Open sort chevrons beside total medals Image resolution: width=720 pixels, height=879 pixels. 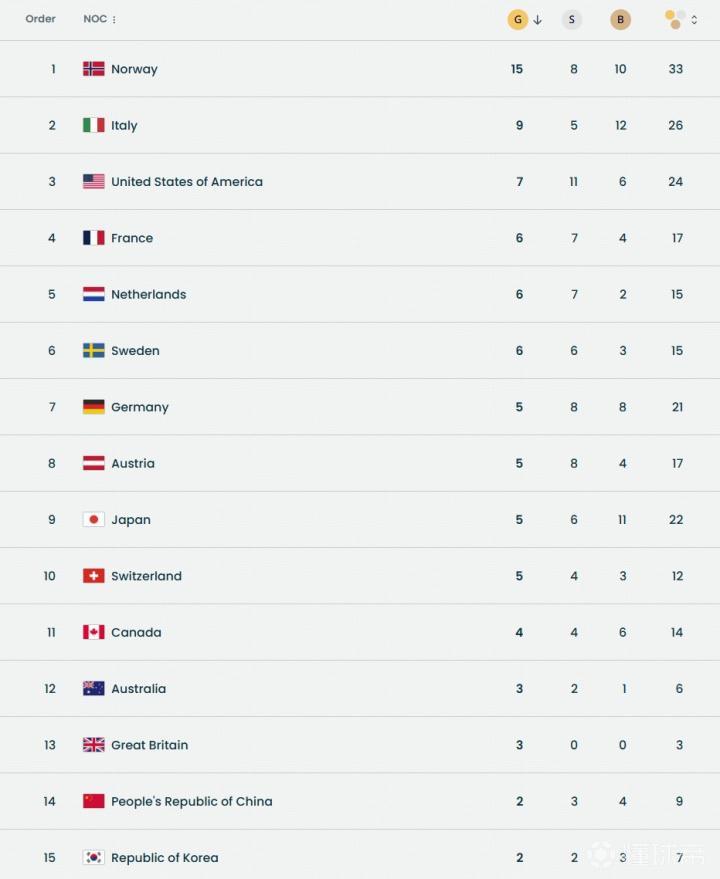[695, 20]
